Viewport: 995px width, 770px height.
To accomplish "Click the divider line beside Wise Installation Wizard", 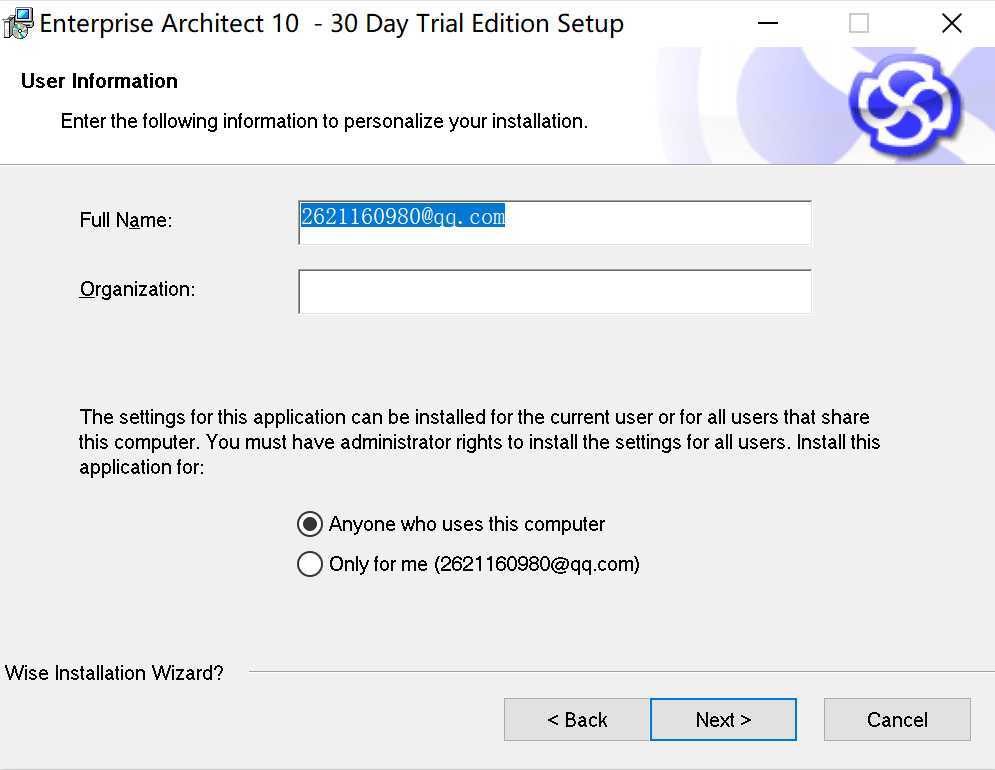I will (x=622, y=672).
